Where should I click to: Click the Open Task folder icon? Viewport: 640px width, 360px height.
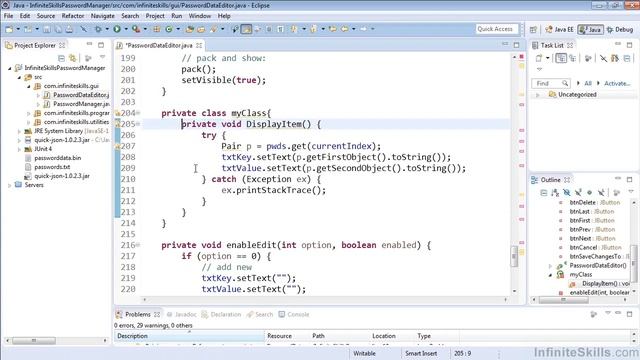201,29
